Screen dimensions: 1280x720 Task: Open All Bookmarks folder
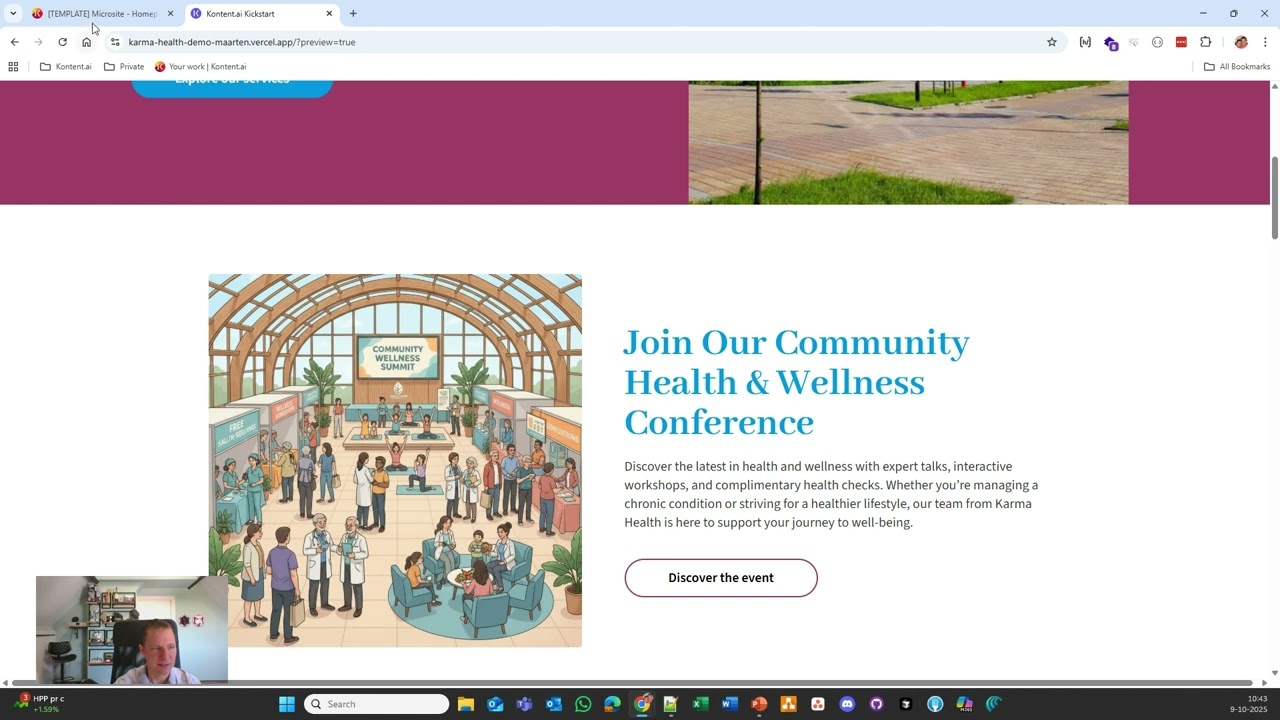click(1237, 67)
